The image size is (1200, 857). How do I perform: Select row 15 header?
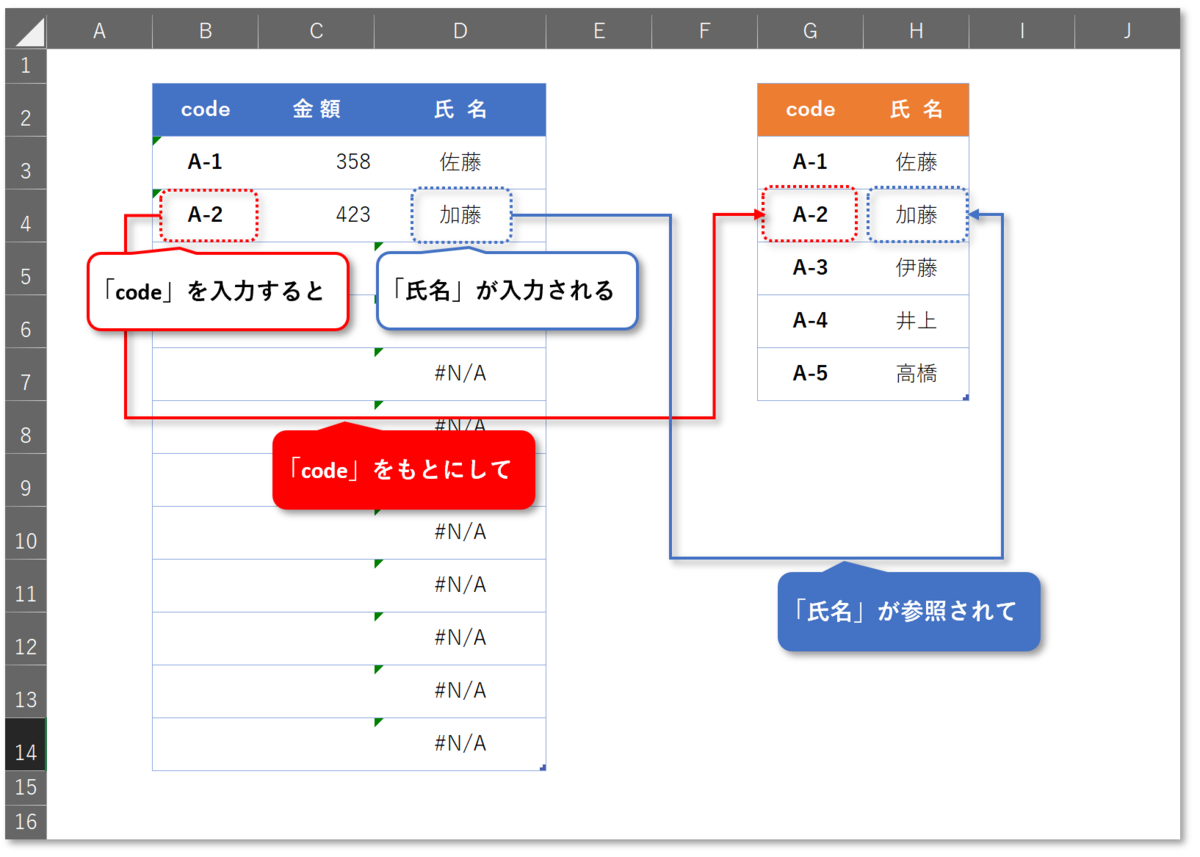point(26,788)
